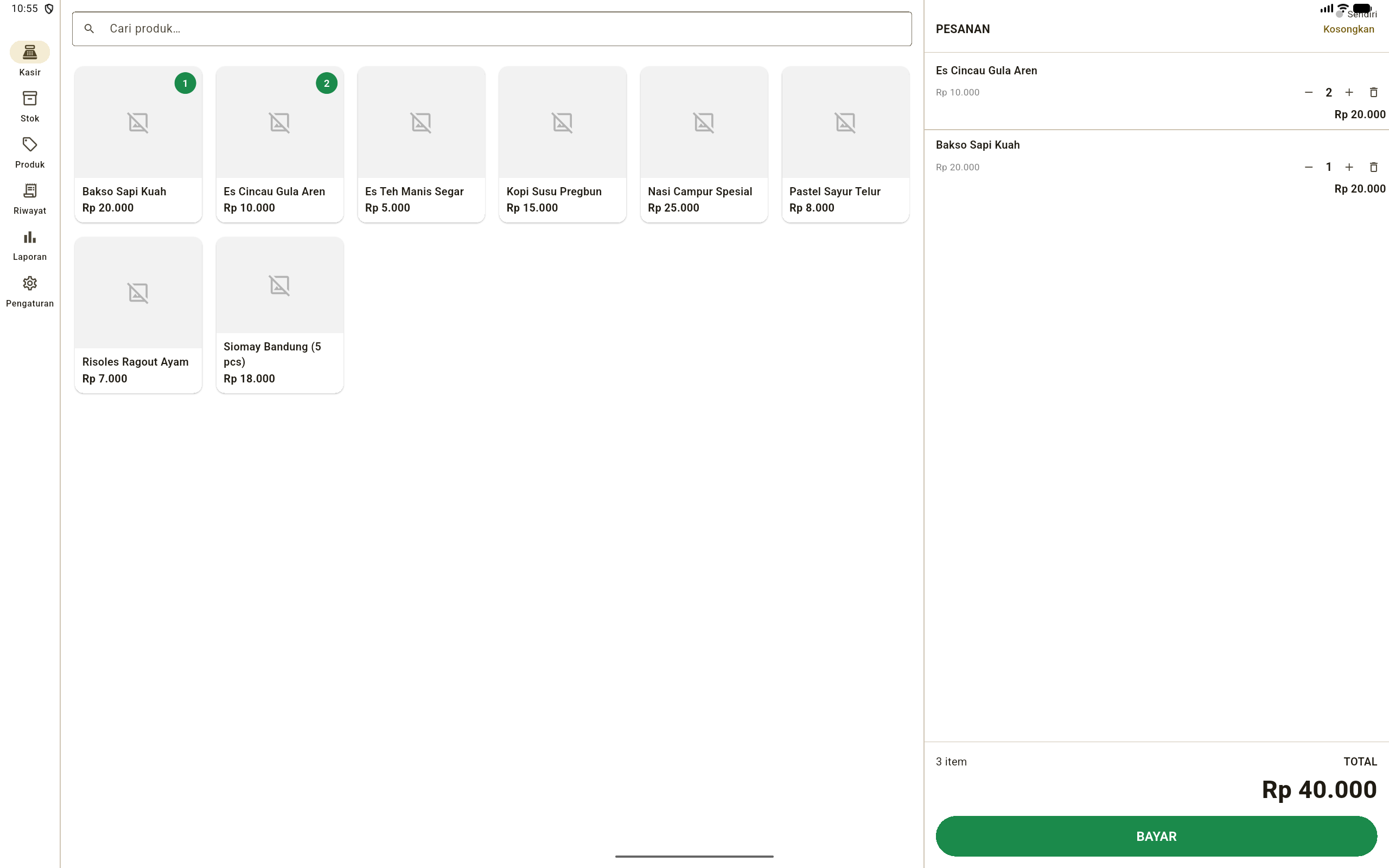
Task: Decrease quantity of Es Cincau Gula Aren
Action: (1308, 92)
